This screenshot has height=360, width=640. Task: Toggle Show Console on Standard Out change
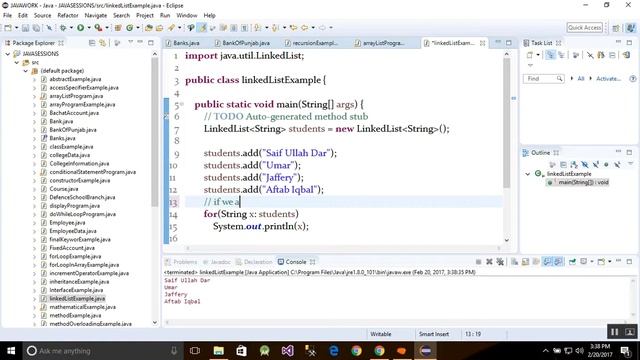pyautogui.click(x=547, y=262)
